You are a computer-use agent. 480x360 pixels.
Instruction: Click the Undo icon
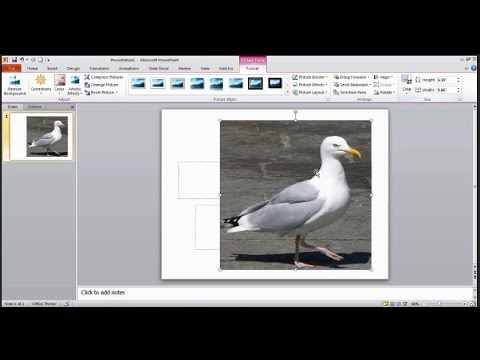22,60
